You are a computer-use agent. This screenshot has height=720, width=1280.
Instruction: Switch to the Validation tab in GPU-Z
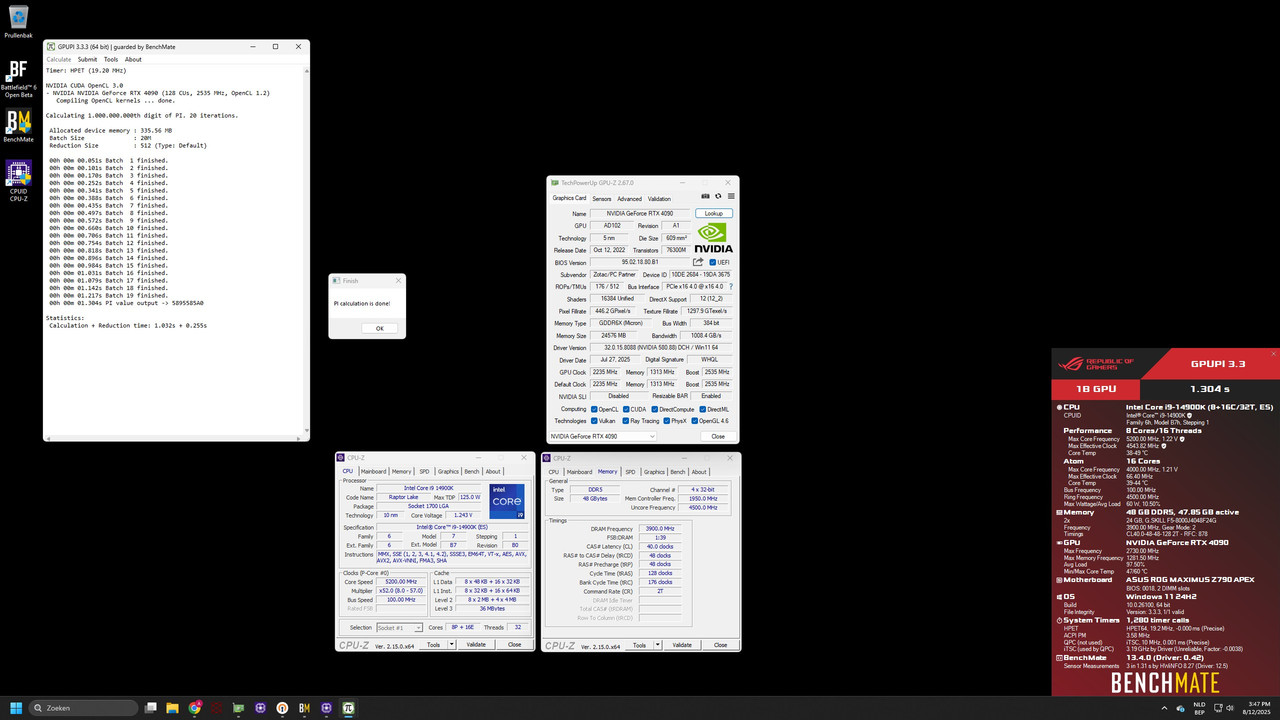click(660, 199)
